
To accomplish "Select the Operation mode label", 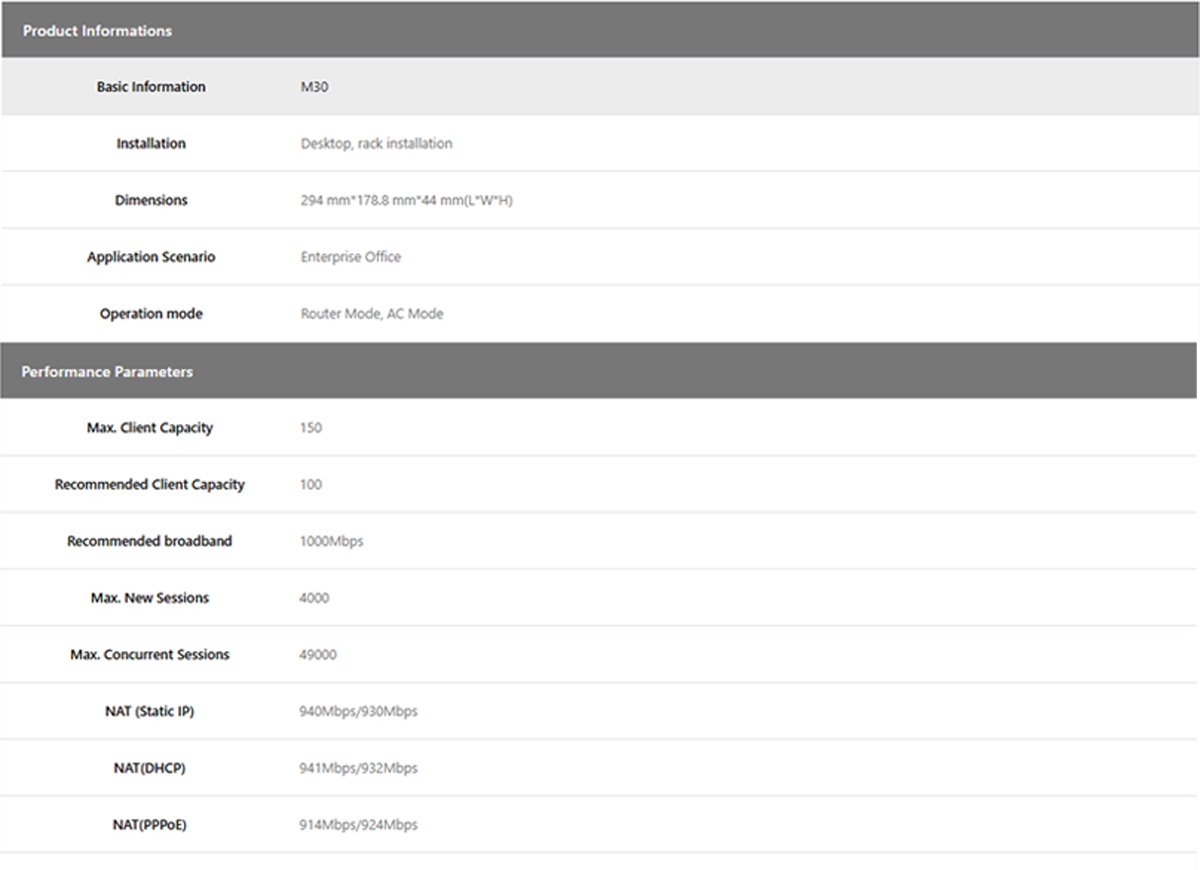I will [151, 314].
